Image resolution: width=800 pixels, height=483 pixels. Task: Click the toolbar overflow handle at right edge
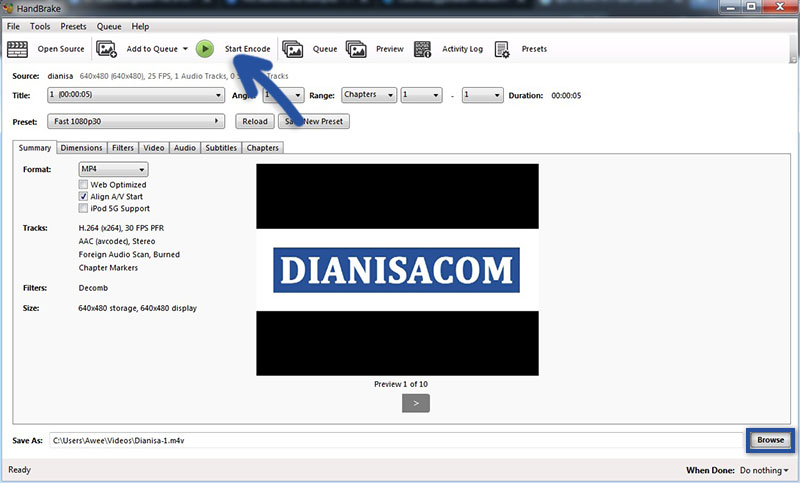coord(793,50)
